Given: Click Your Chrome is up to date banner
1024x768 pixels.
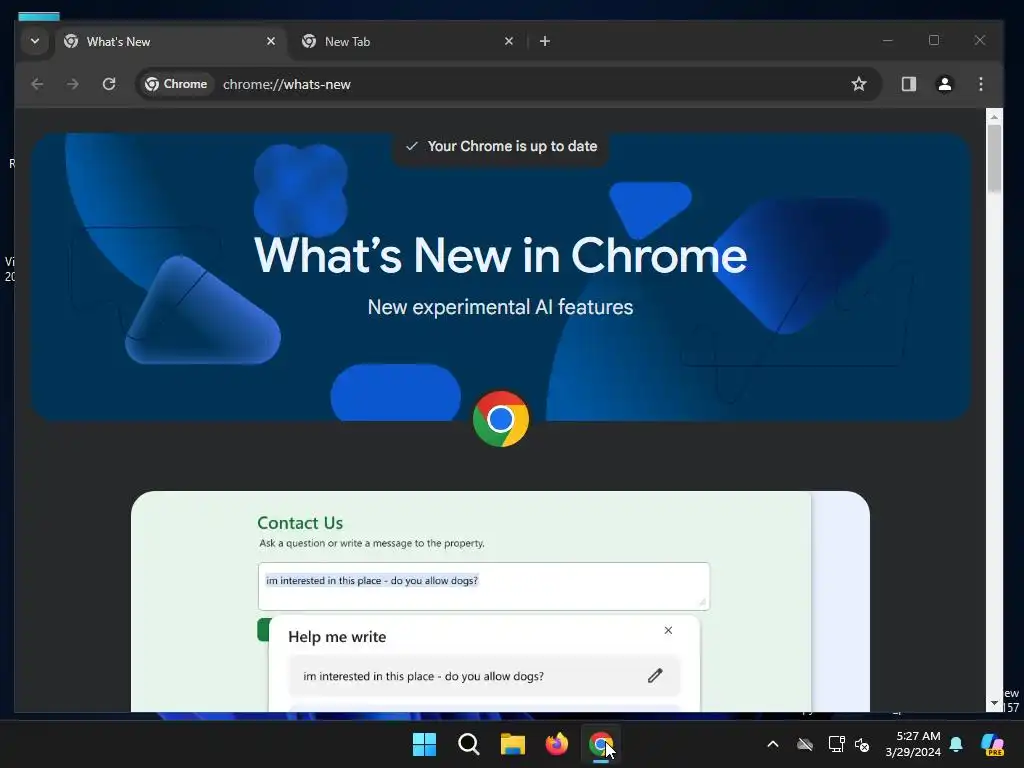Looking at the screenshot, I should pos(500,146).
